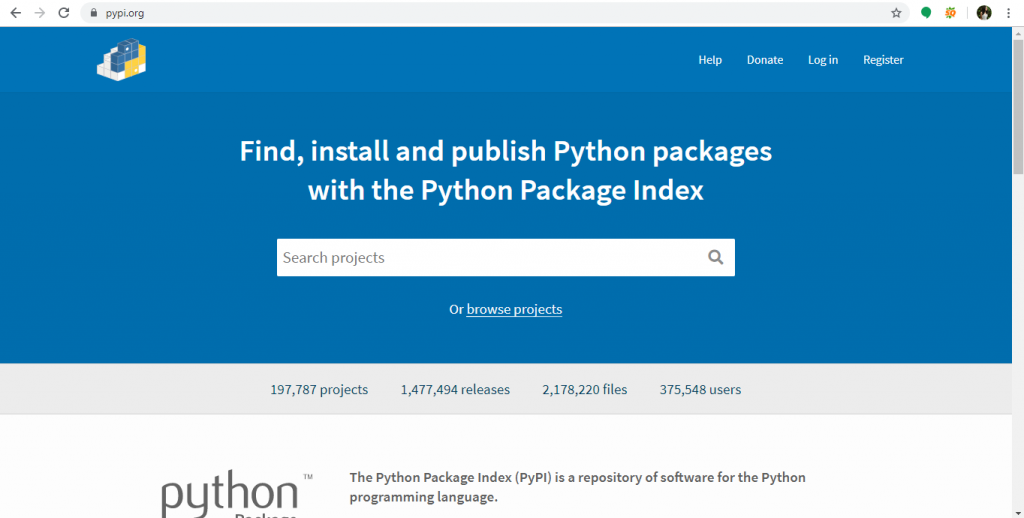This screenshot has height=518, width=1024.
Task: Bookmark page with the star icon
Action: pyautogui.click(x=896, y=12)
